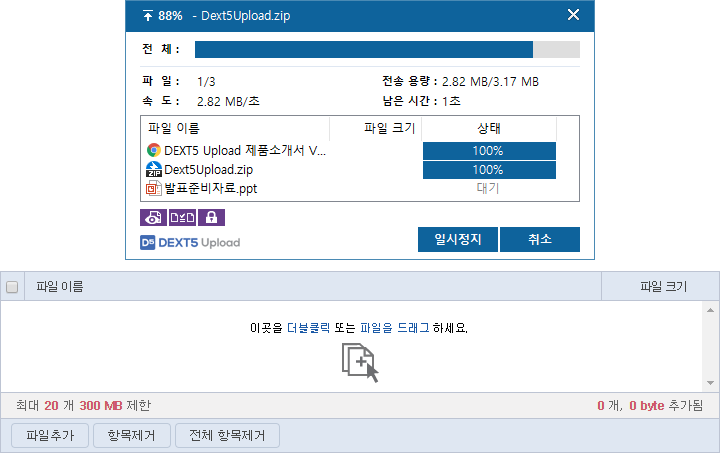Click the 파일추가 button
720x453 pixels.
50,435
